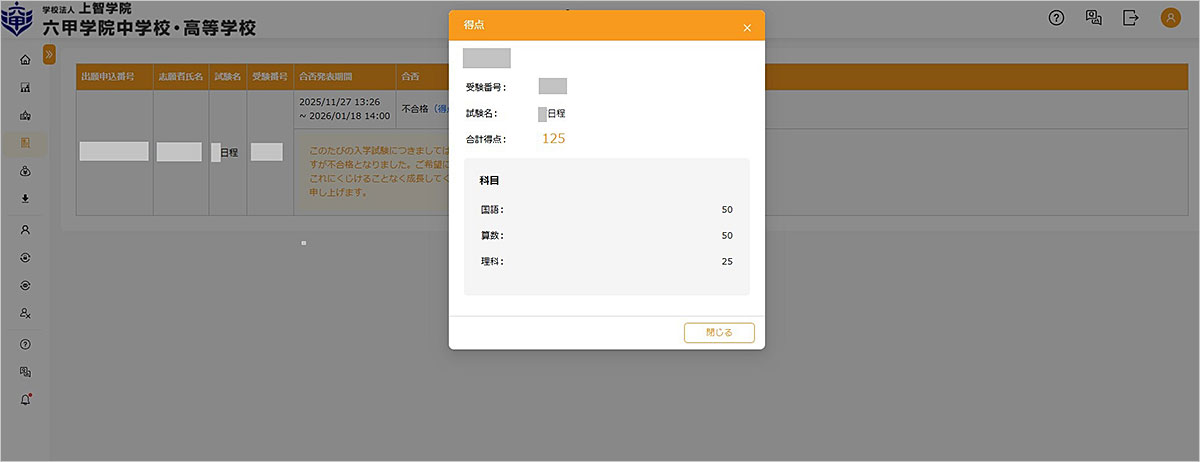The image size is (1200, 462).
Task: Select the single person icon in sidebar
Action: [25, 229]
